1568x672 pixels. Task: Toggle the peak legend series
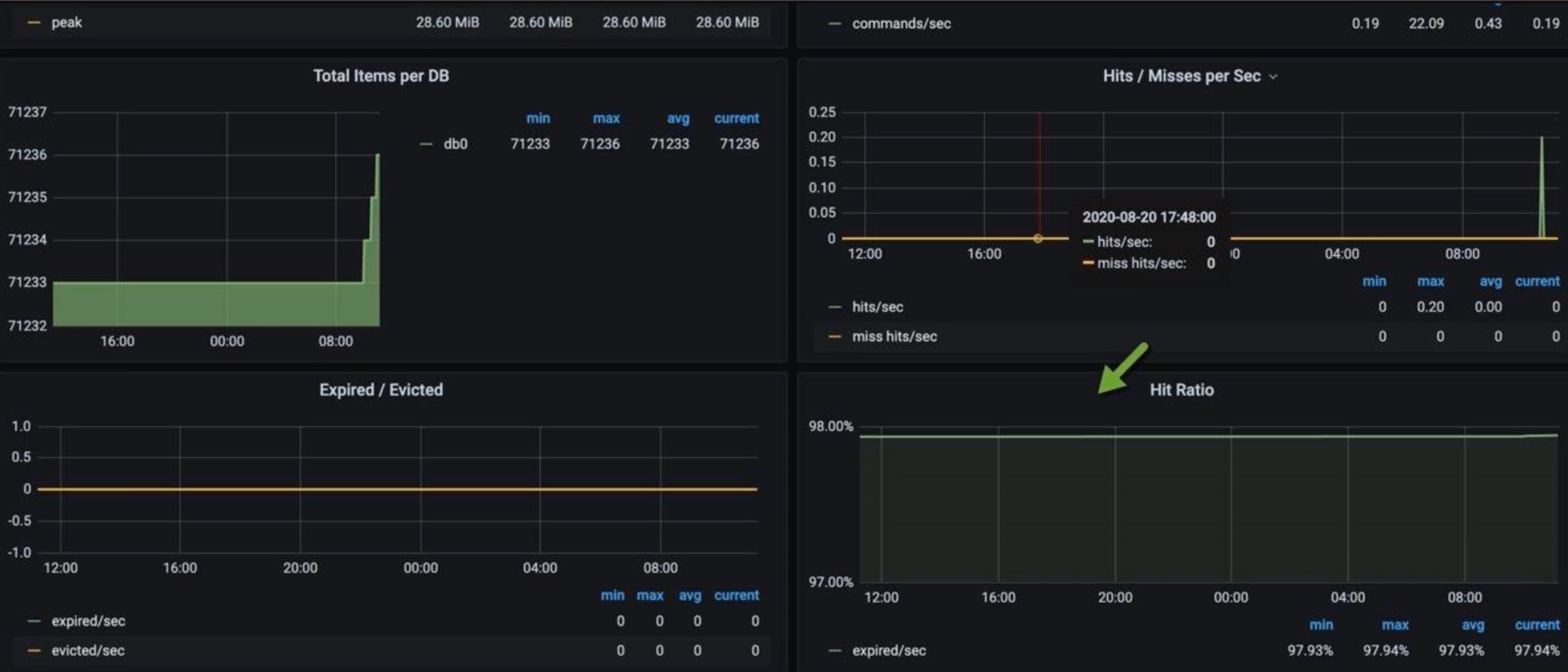tap(66, 23)
